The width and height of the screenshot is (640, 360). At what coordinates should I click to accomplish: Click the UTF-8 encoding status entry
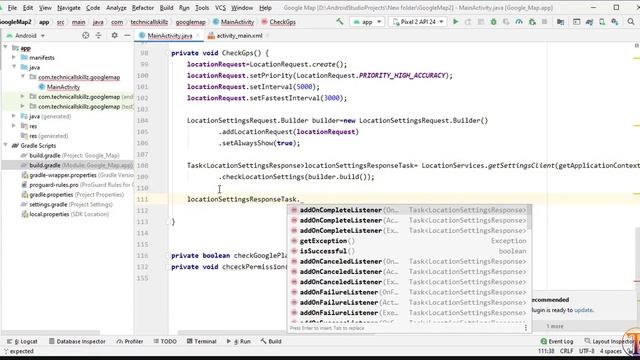tap(587, 351)
